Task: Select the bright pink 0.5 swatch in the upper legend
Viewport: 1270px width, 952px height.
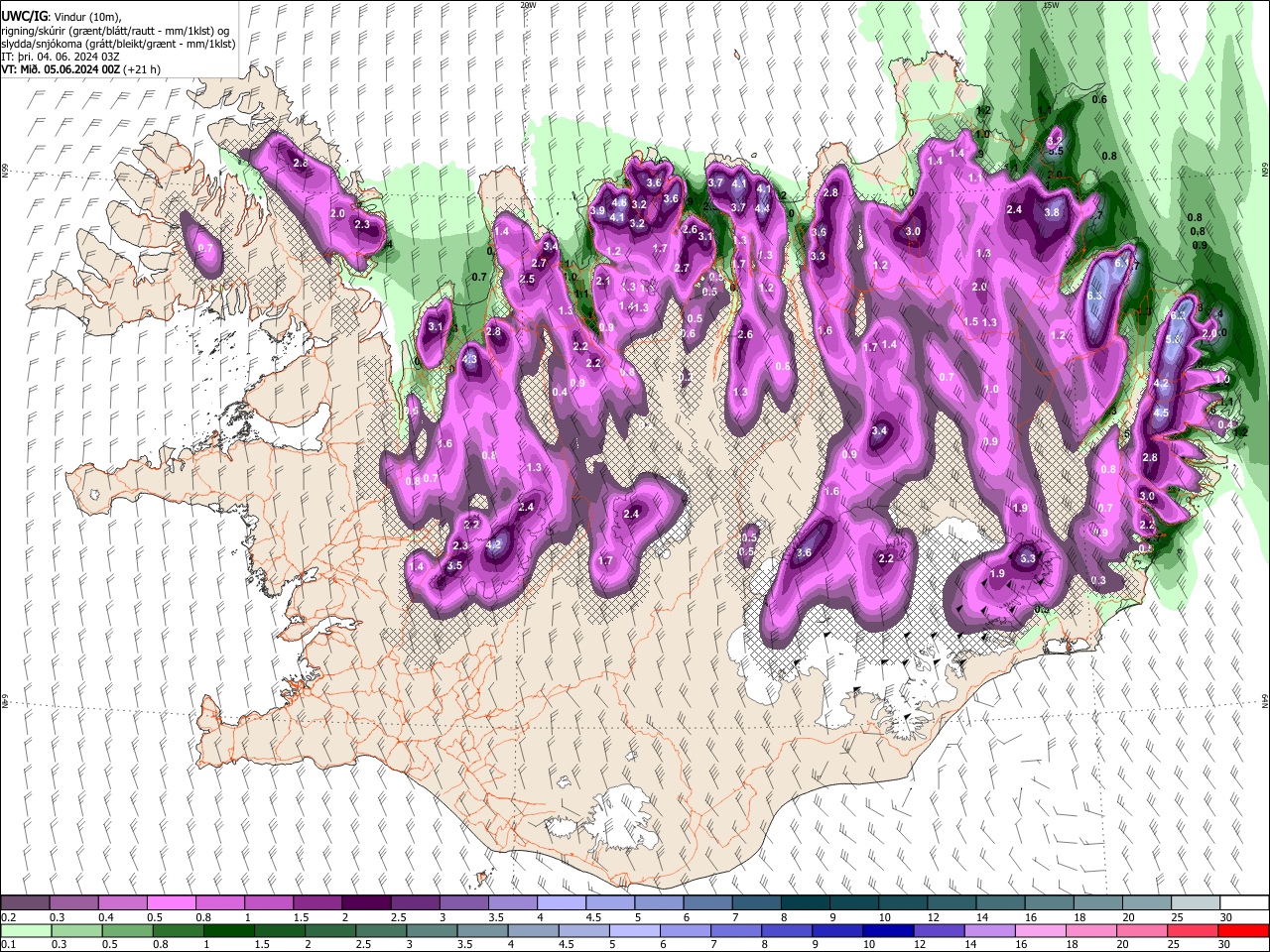Action: pos(171,903)
